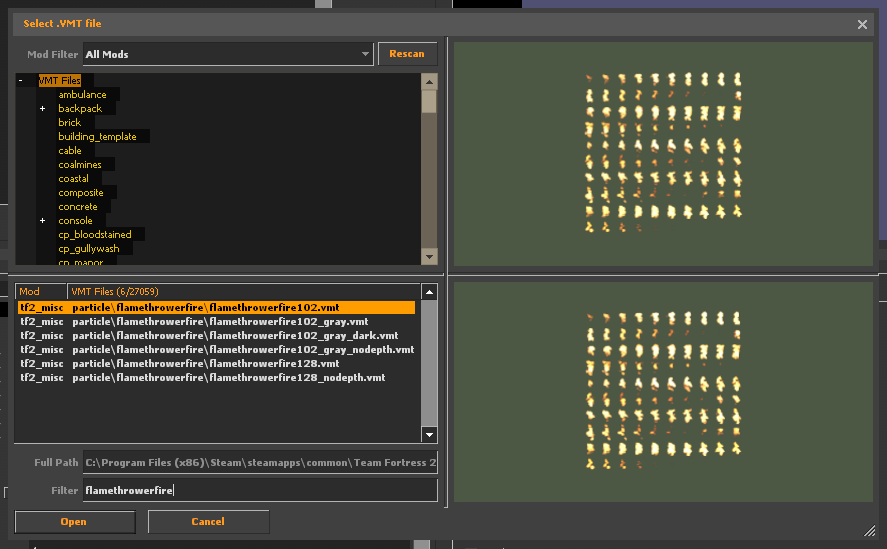The height and width of the screenshot is (549, 887).
Task: Click the upper flame texture preview
Action: click(663, 153)
